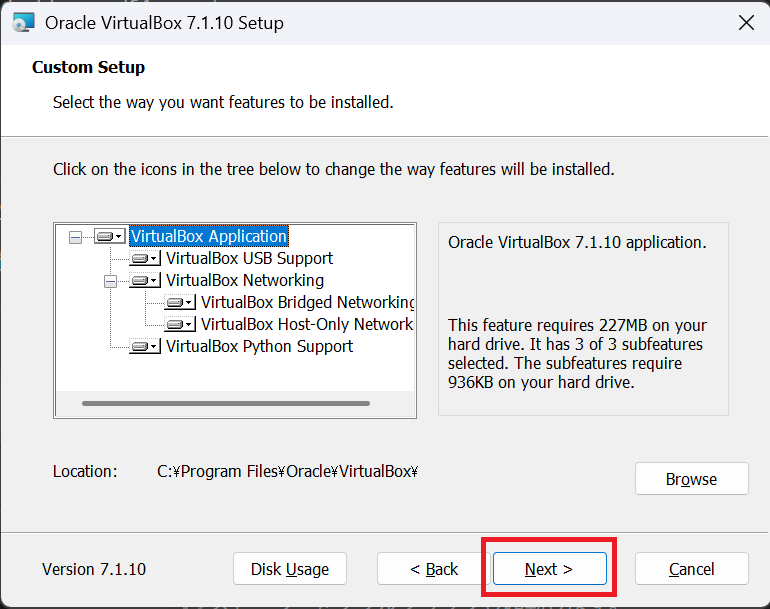Select the VirtualBox Python Support text entry
This screenshot has height=609, width=770.
[x=259, y=347]
